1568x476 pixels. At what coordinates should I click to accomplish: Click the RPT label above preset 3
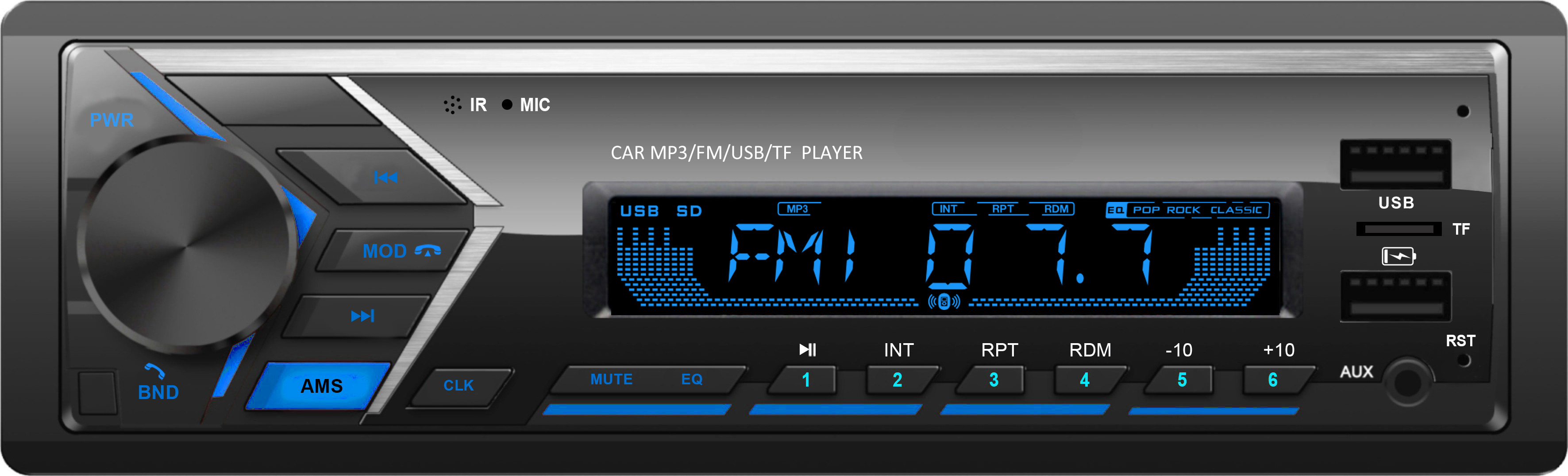click(x=999, y=350)
